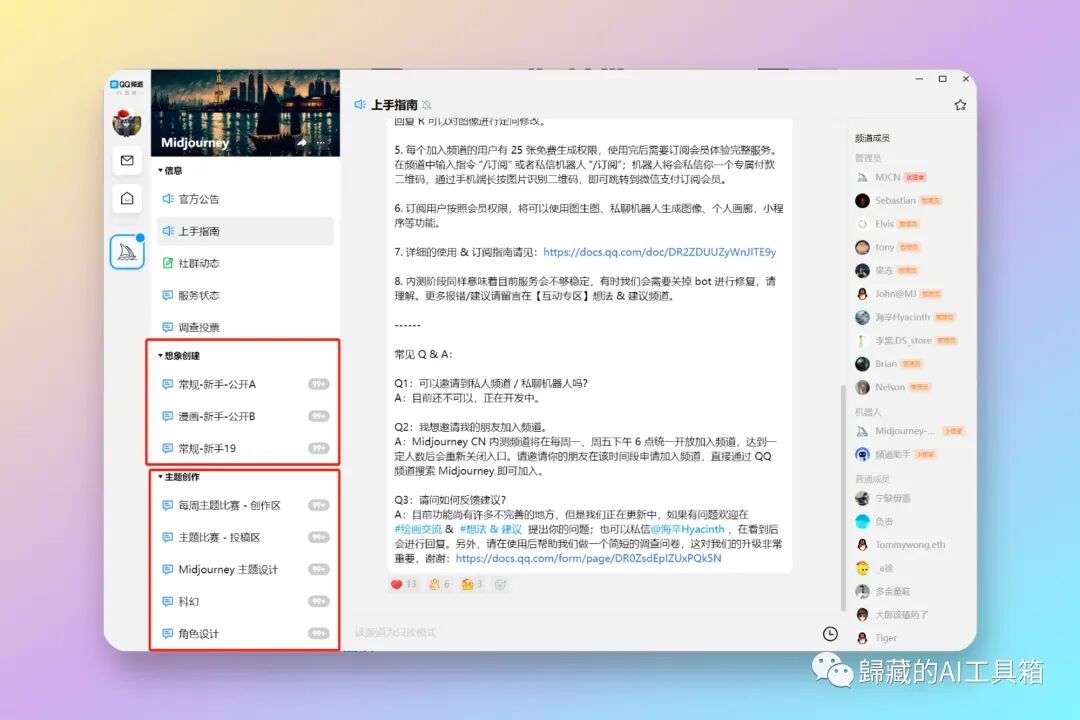The height and width of the screenshot is (720, 1080).
Task: Minimize the QQ频道 window
Action: tap(919, 79)
